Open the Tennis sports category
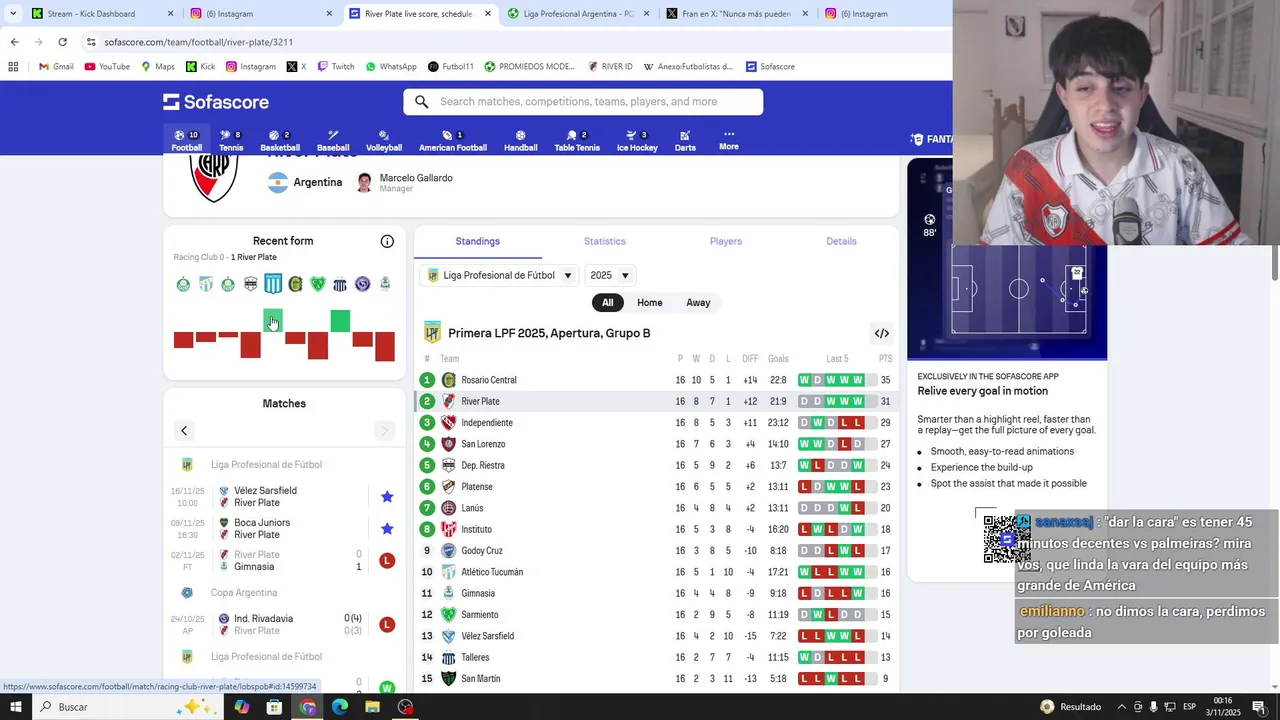 pyautogui.click(x=231, y=141)
